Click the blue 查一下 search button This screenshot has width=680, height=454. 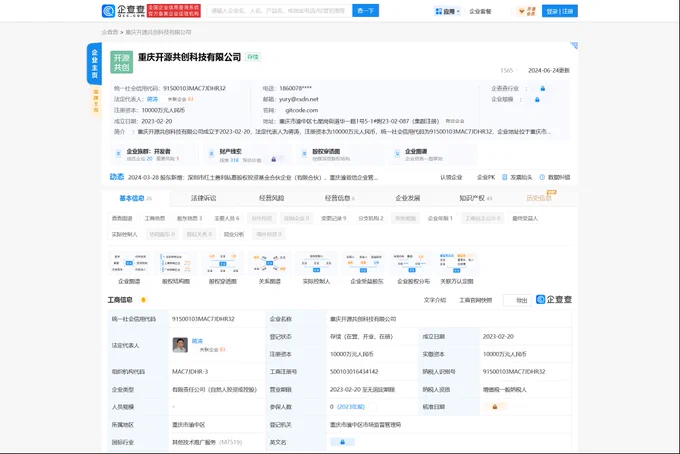coord(366,11)
